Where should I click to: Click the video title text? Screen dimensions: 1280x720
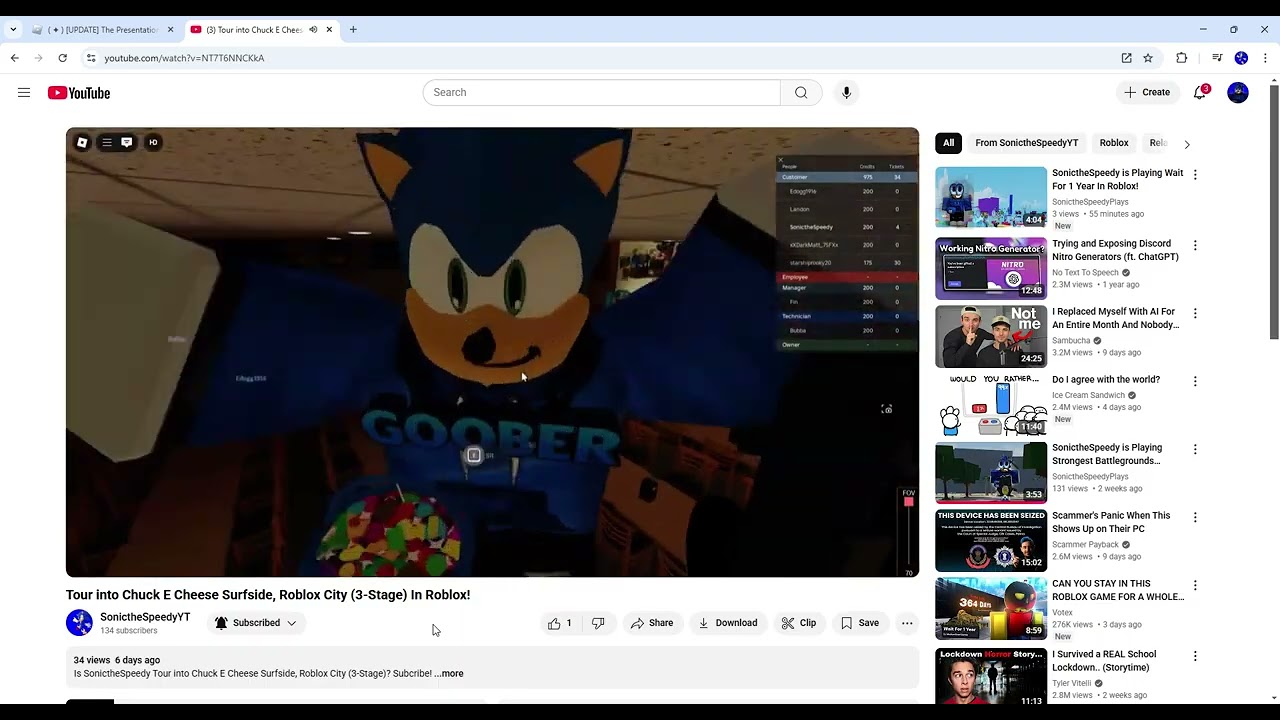(268, 595)
